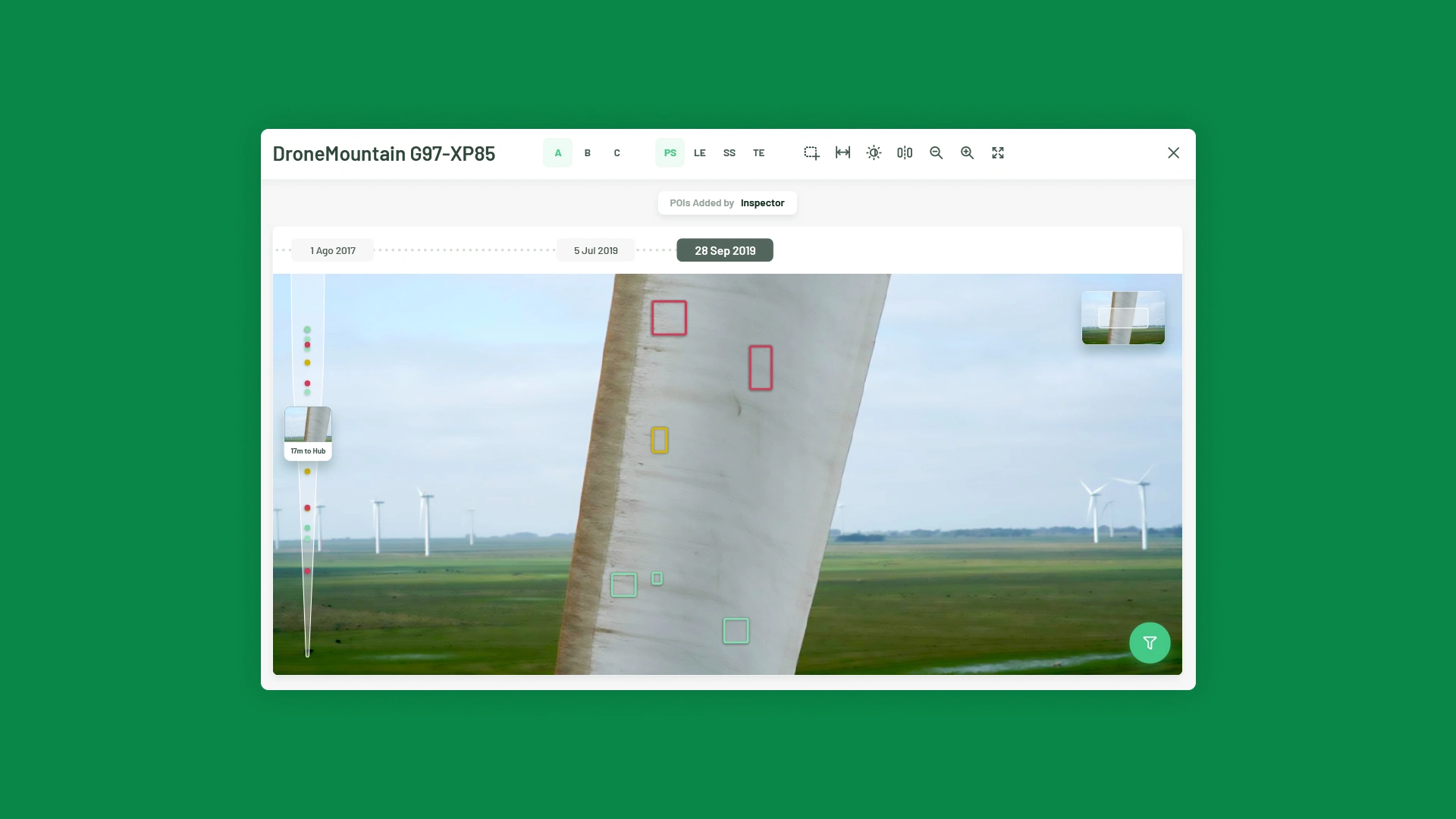1456x819 pixels.
Task: Click the distance measurement tool icon
Action: (x=843, y=153)
